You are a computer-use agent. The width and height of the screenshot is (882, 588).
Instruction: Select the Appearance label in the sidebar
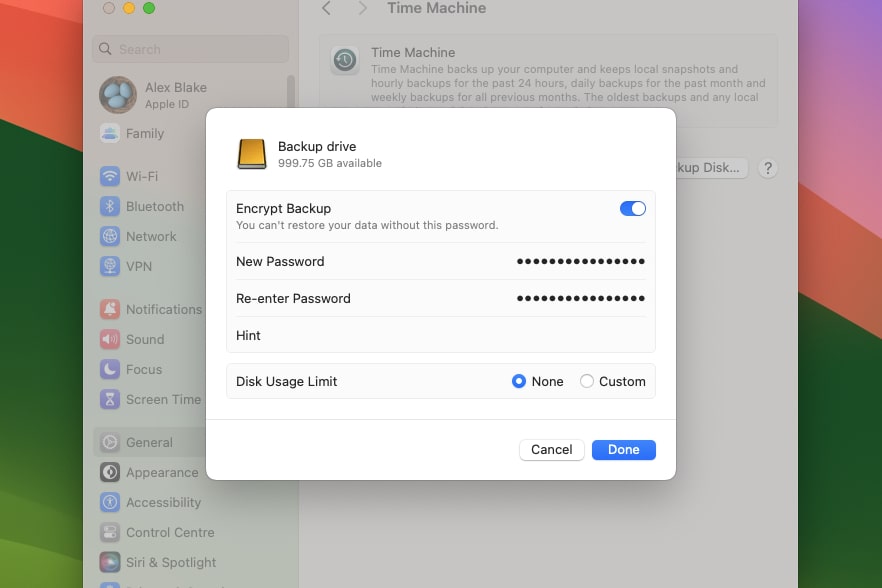point(162,473)
